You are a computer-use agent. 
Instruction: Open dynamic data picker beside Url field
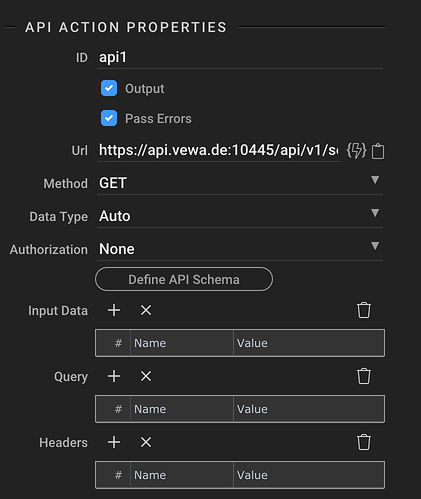coord(356,151)
